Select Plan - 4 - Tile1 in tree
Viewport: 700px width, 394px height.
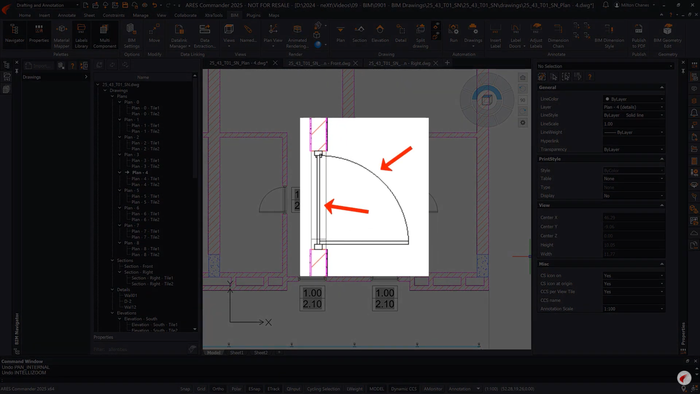145,178
